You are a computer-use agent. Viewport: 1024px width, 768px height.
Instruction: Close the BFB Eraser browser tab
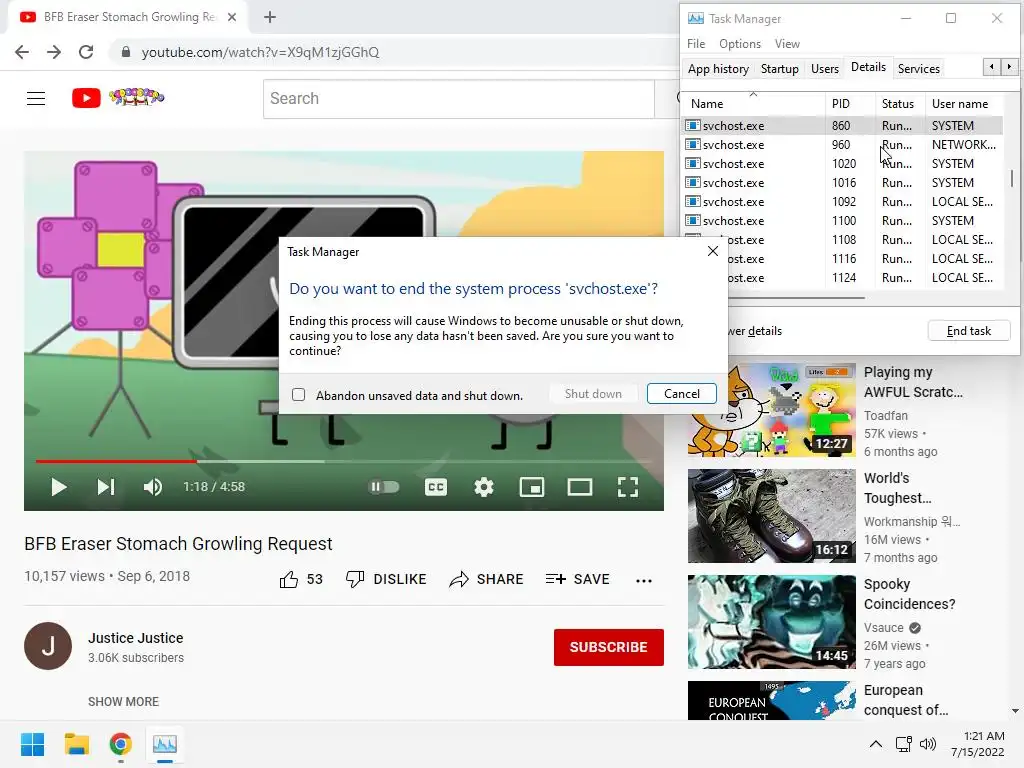coord(232,17)
